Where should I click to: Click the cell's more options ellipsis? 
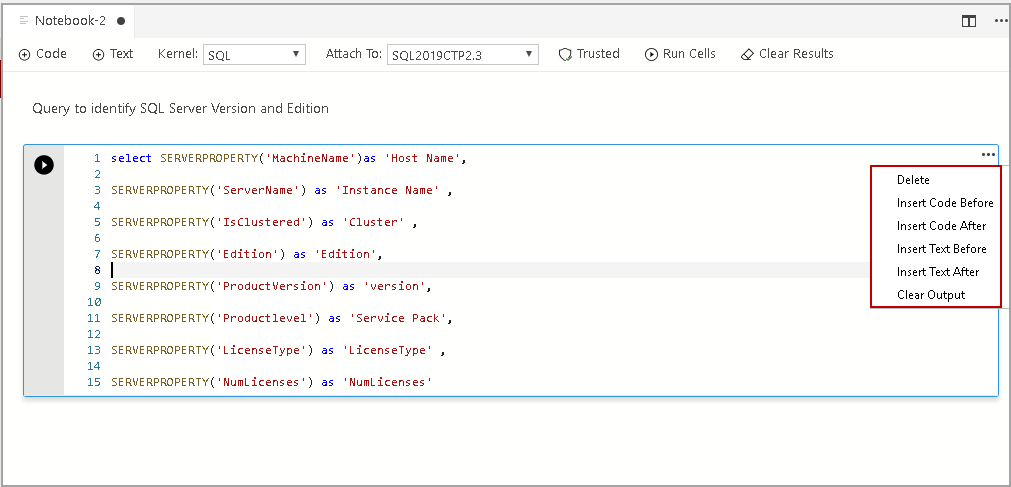[988, 154]
